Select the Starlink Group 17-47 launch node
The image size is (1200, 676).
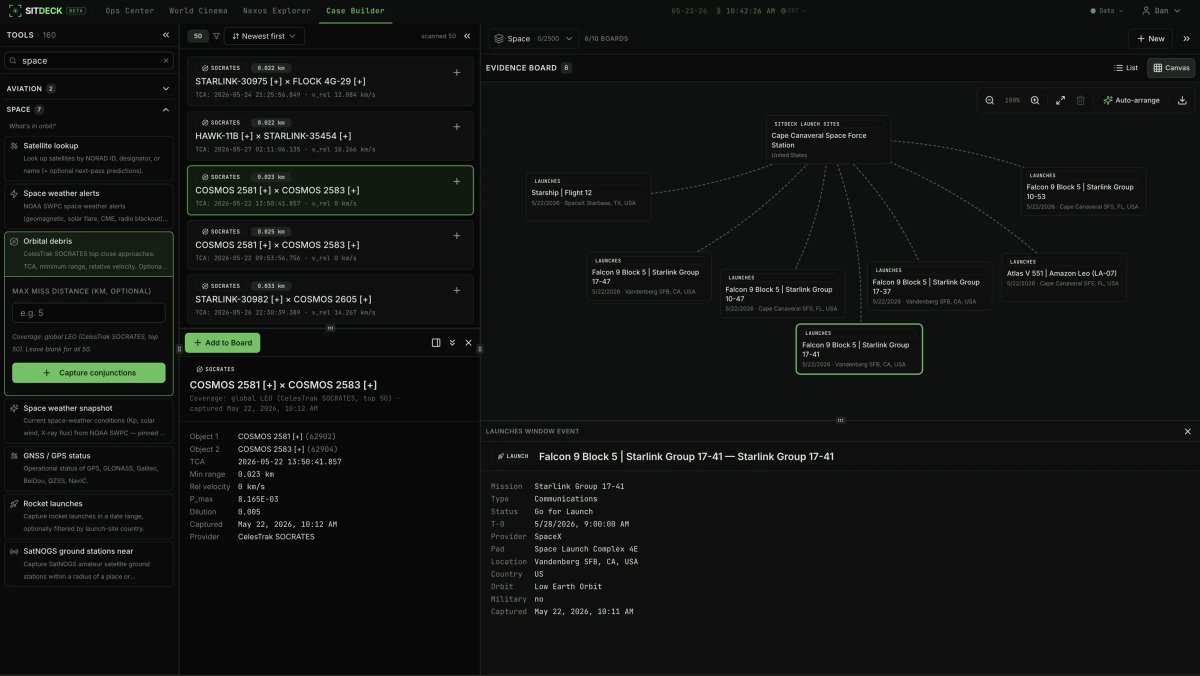(x=648, y=277)
